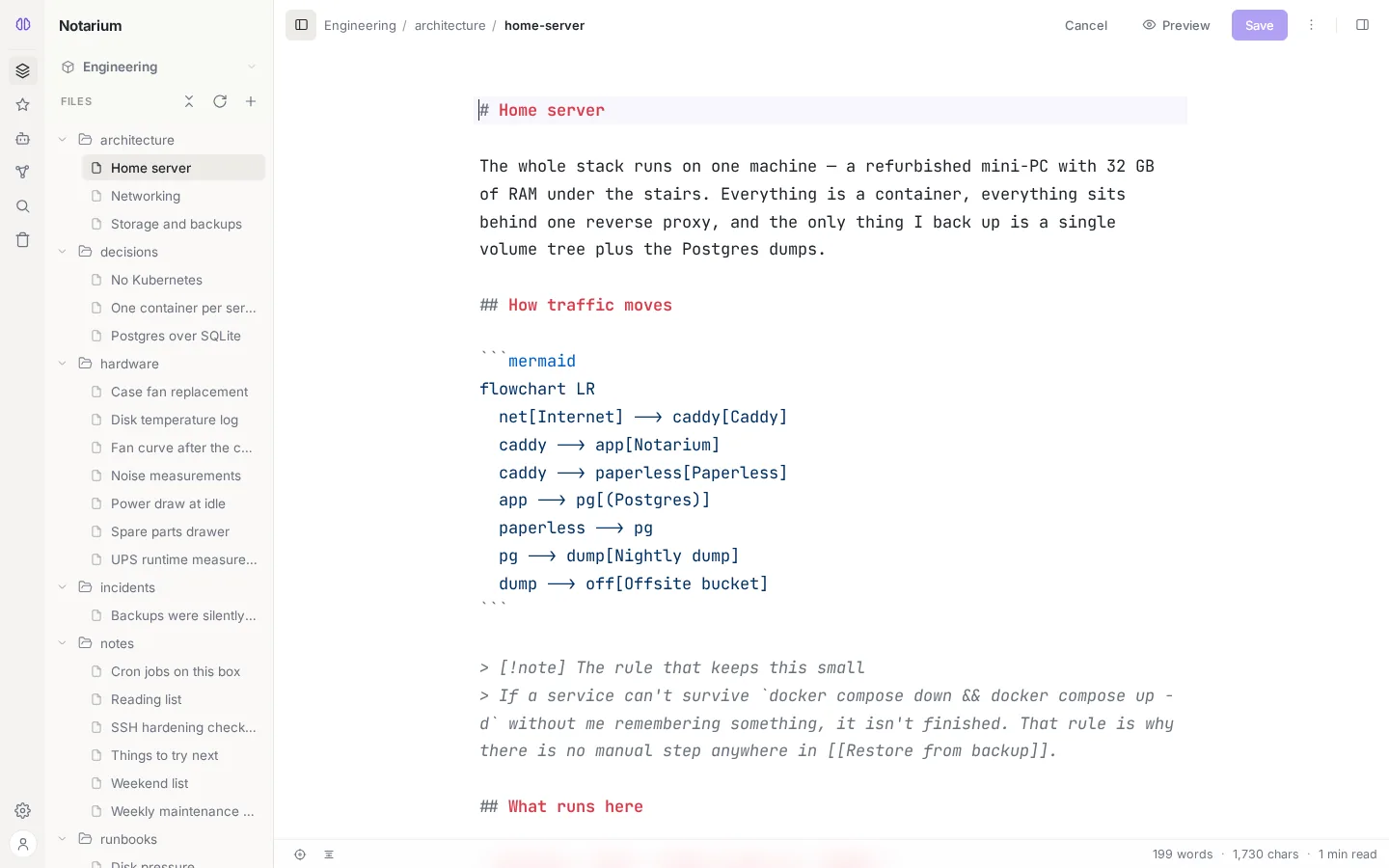This screenshot has width=1389, height=868.
Task: Click the Save button
Action: pyautogui.click(x=1259, y=25)
